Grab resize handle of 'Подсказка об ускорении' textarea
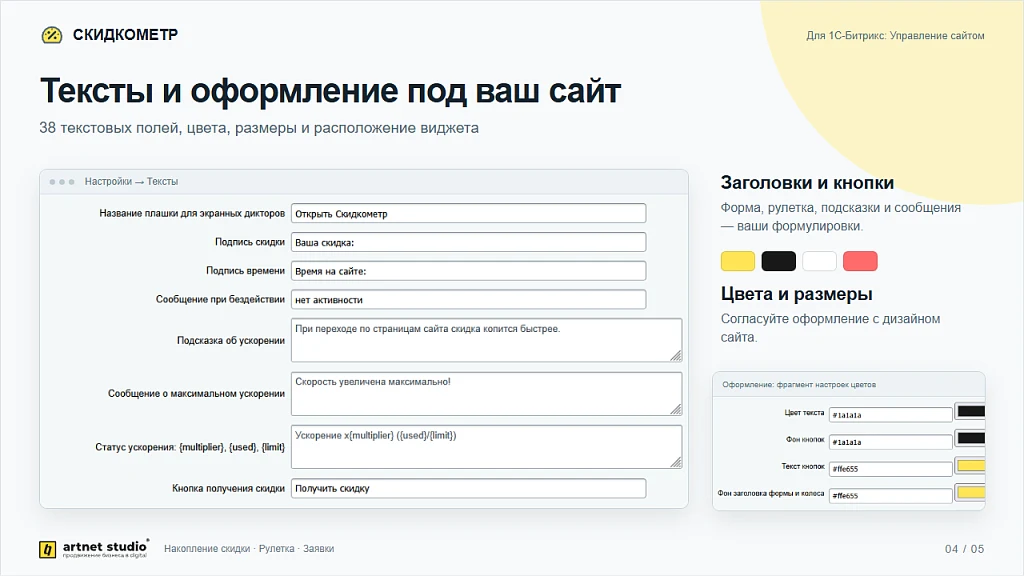The width and height of the screenshot is (1024, 576). click(x=676, y=356)
